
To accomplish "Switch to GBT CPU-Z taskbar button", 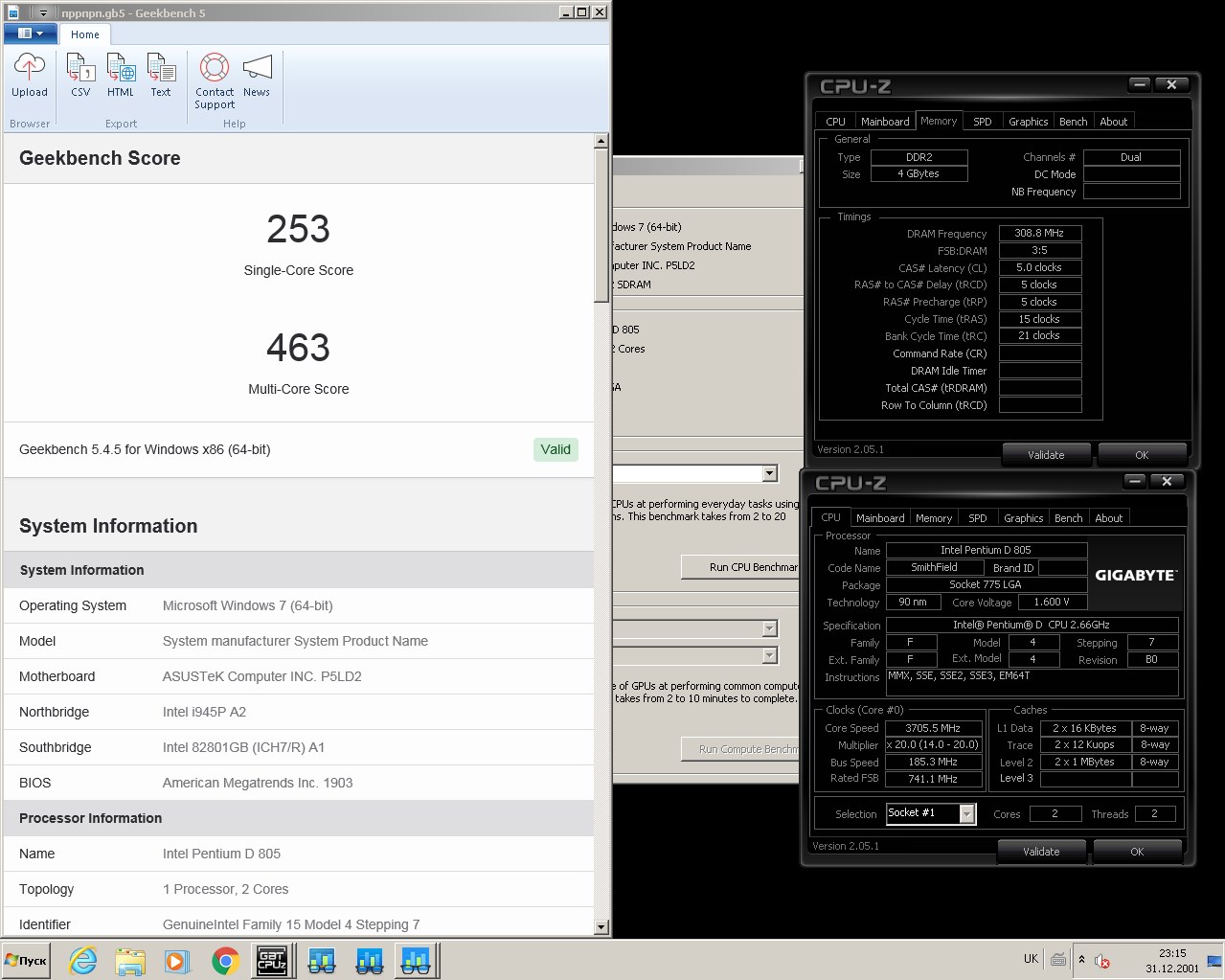I will coord(272,960).
